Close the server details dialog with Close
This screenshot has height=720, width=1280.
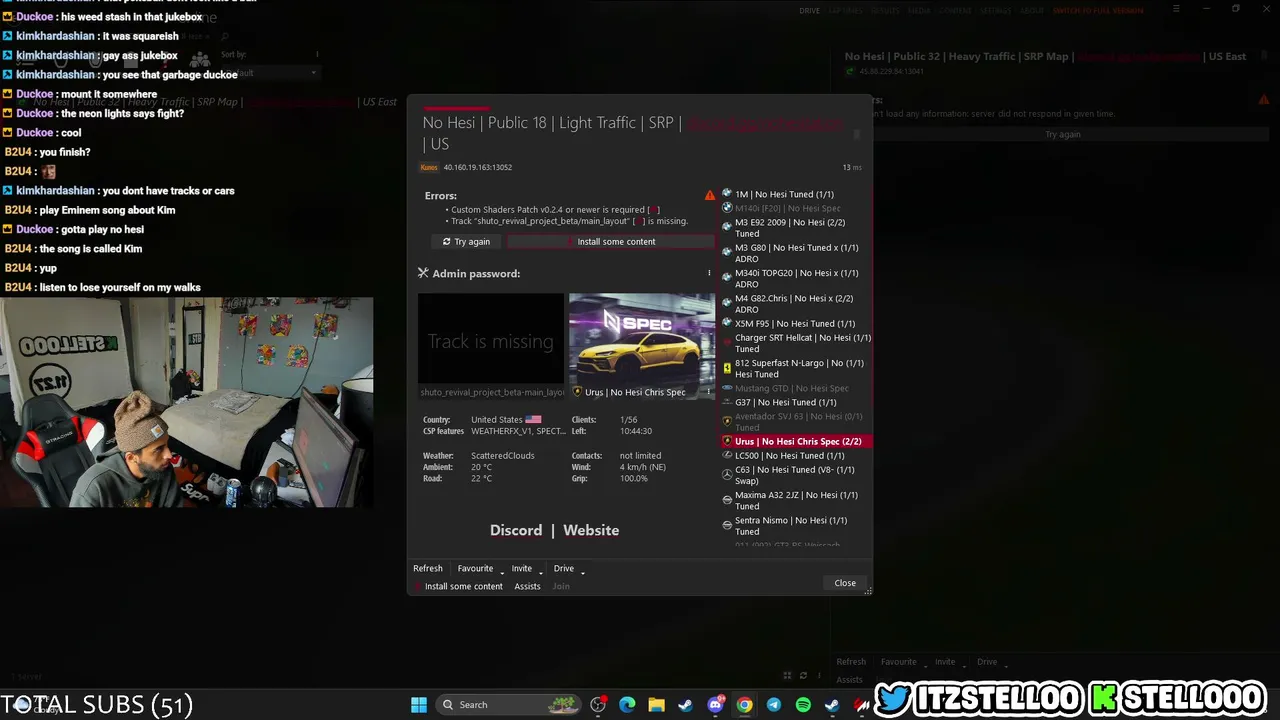pos(845,583)
